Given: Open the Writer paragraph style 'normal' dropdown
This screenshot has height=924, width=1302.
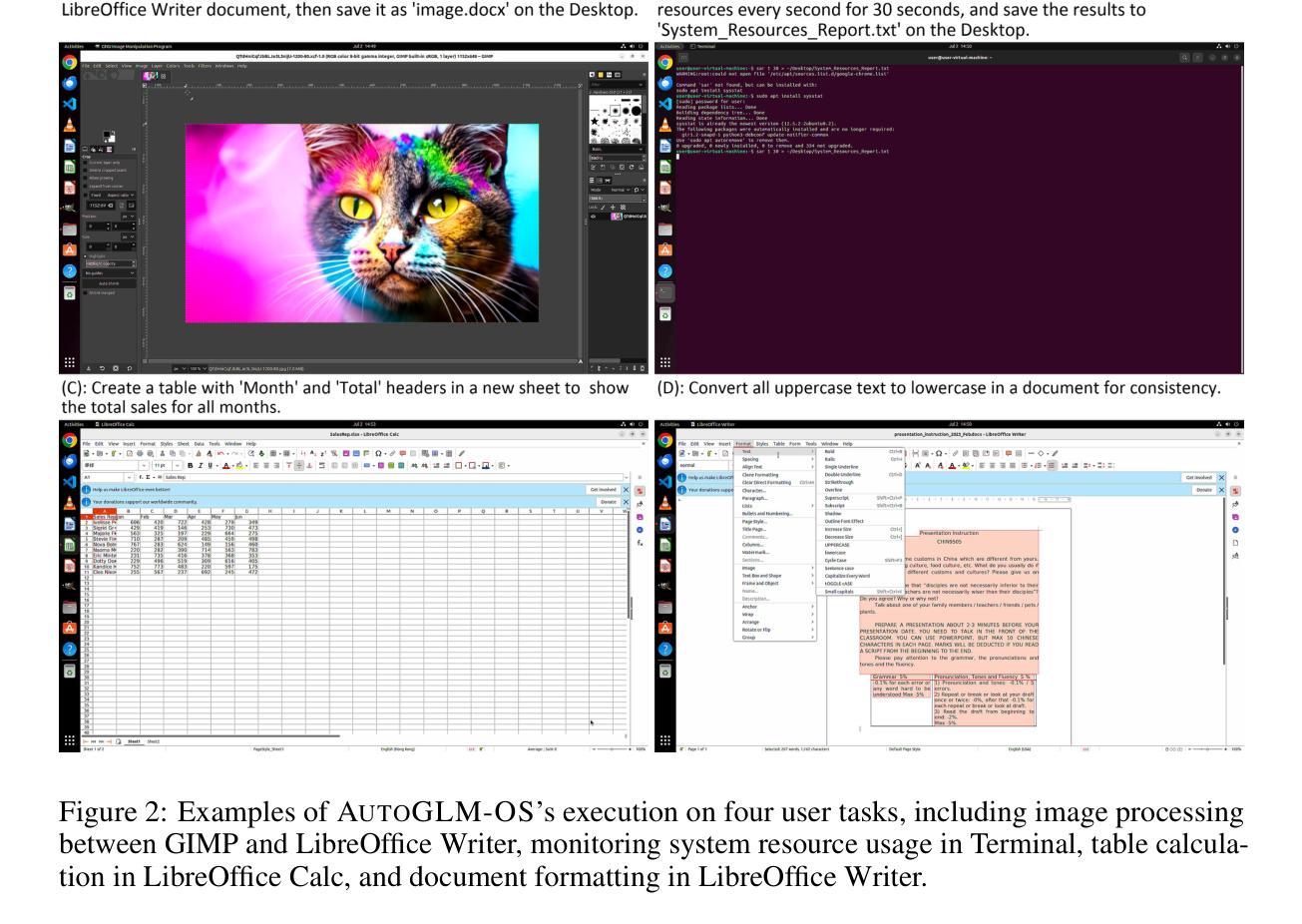Looking at the screenshot, I should [705, 465].
